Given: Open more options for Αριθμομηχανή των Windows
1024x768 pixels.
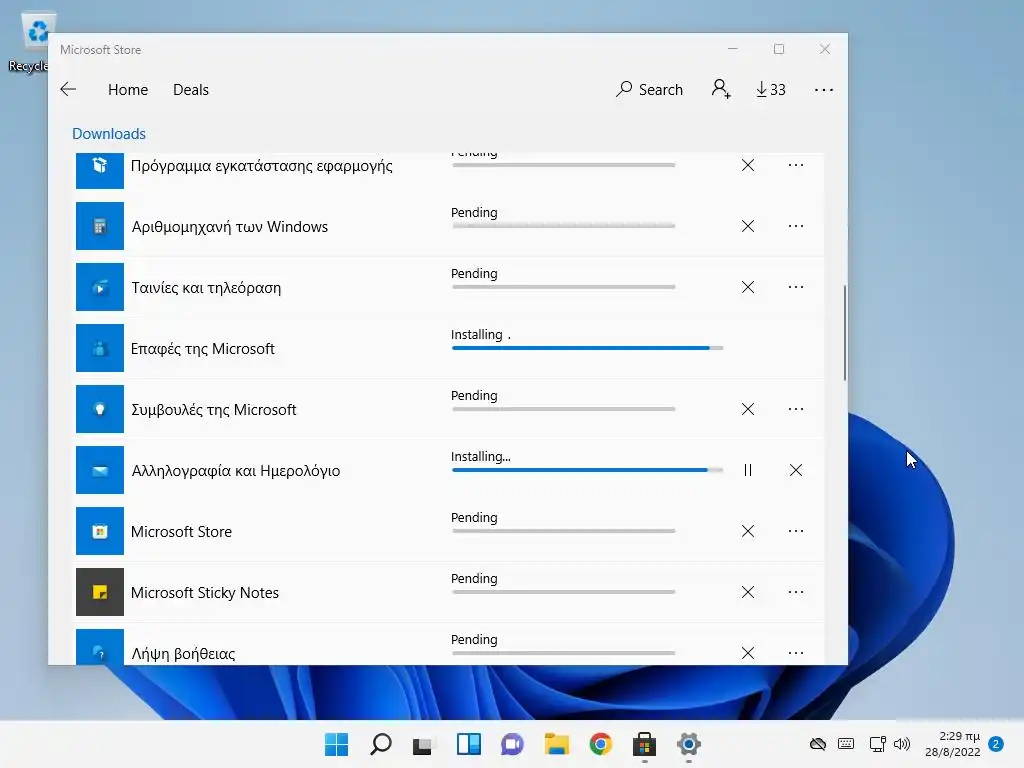Looking at the screenshot, I should coord(795,226).
